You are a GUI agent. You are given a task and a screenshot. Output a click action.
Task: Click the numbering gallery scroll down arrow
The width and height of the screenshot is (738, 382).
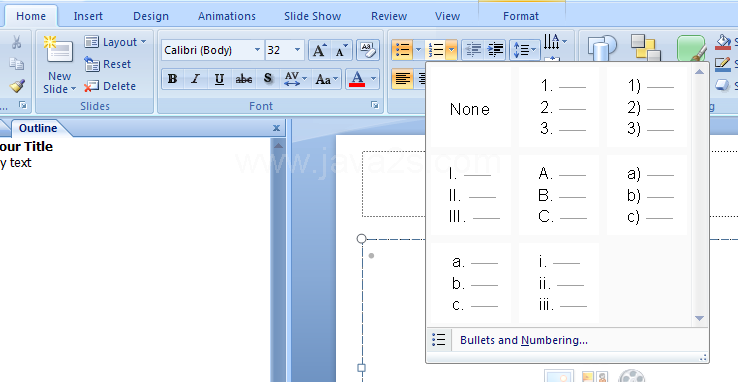pos(699,318)
